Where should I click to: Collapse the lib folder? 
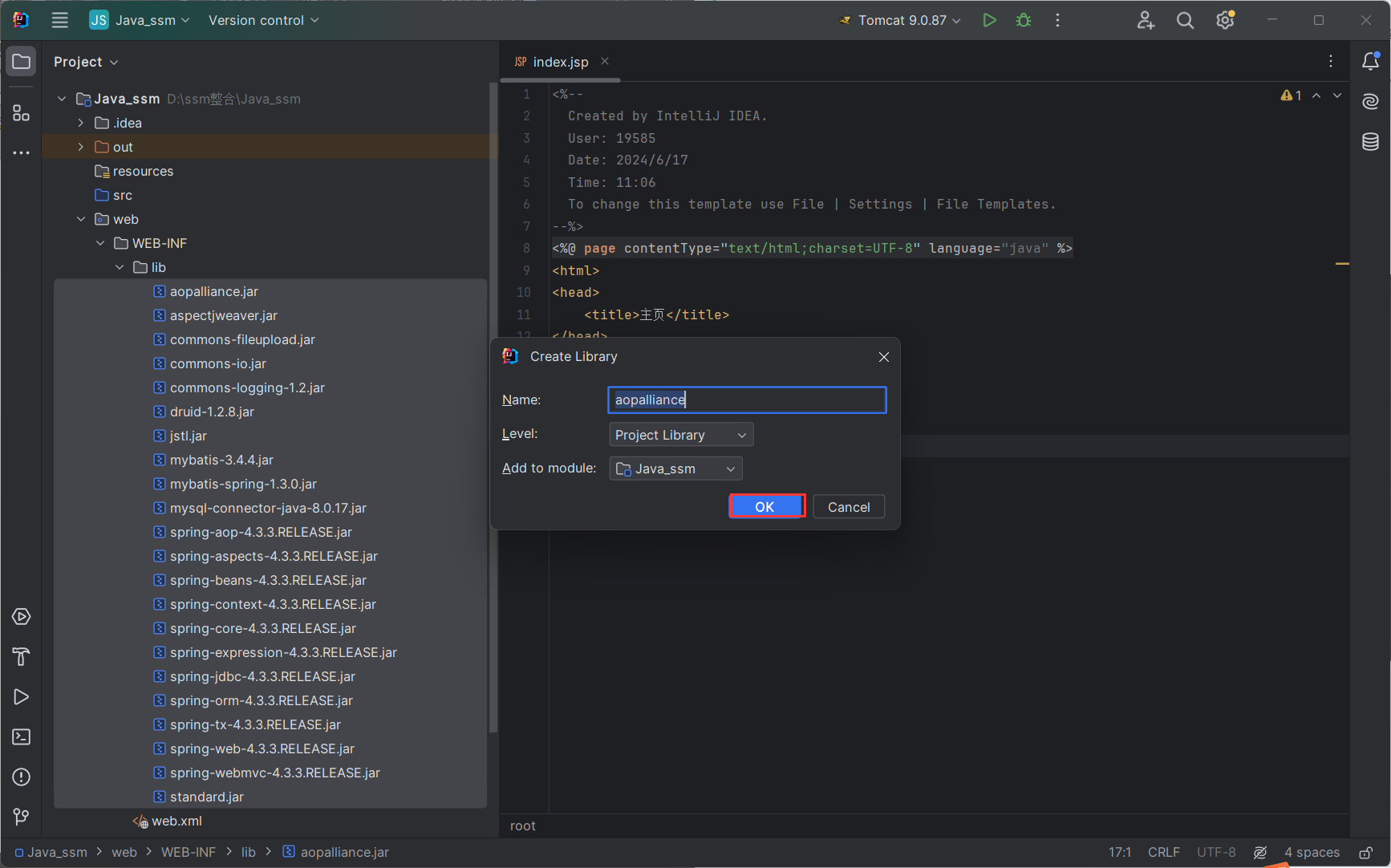tap(120, 267)
